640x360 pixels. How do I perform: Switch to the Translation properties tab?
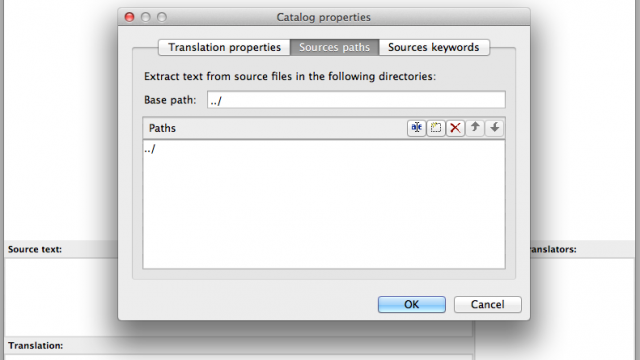point(224,47)
